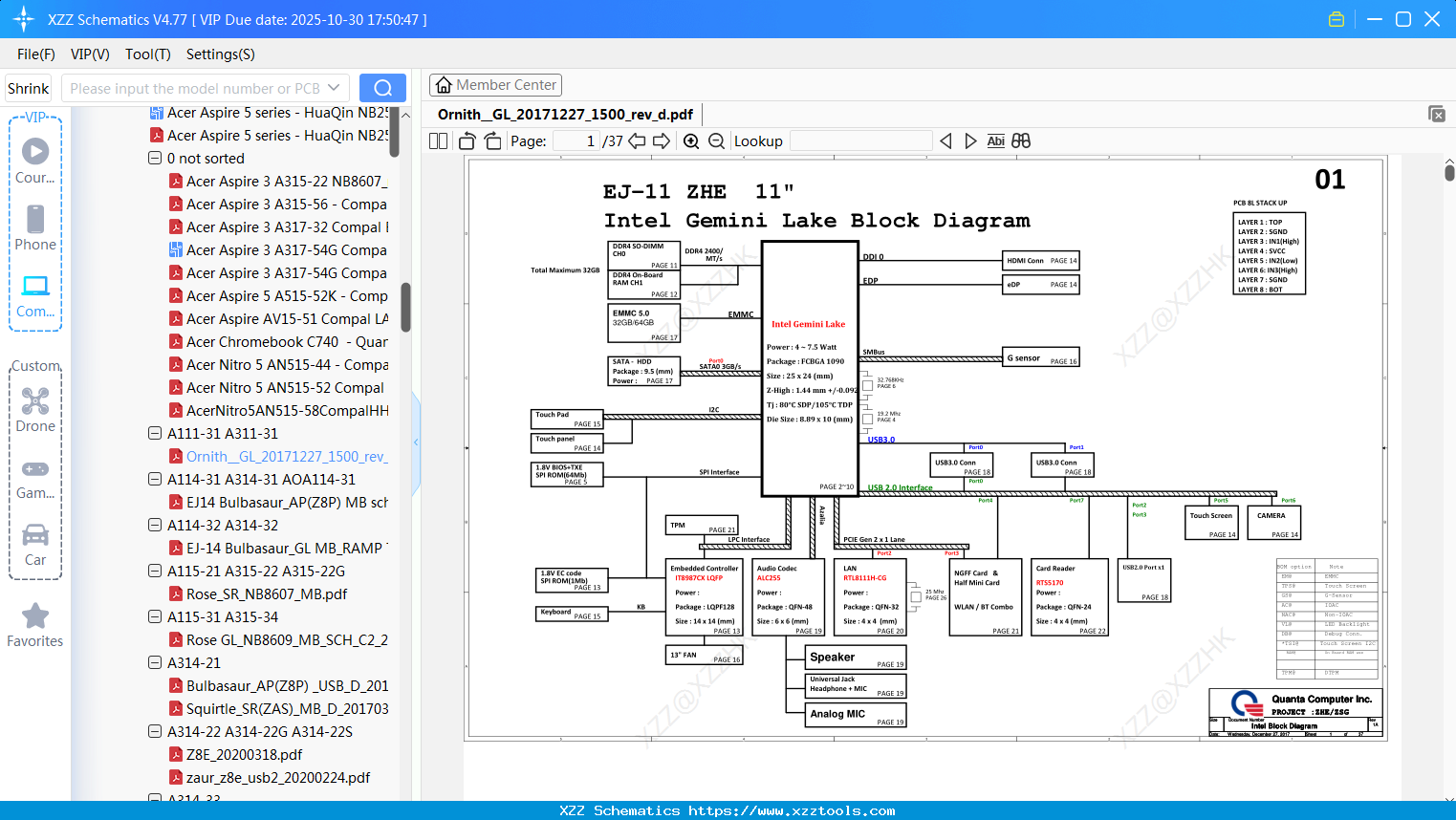Collapse the A114-32 A314-32 tree node

point(155,526)
